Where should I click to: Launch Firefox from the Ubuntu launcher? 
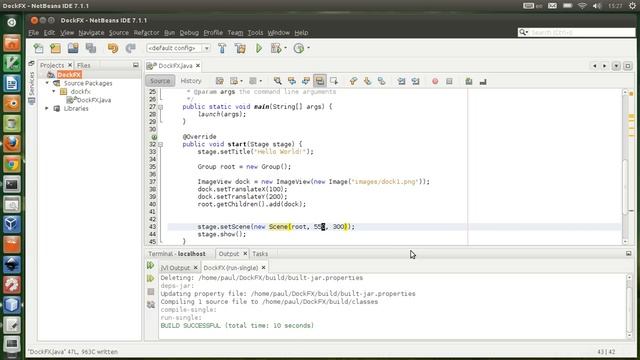[12, 143]
